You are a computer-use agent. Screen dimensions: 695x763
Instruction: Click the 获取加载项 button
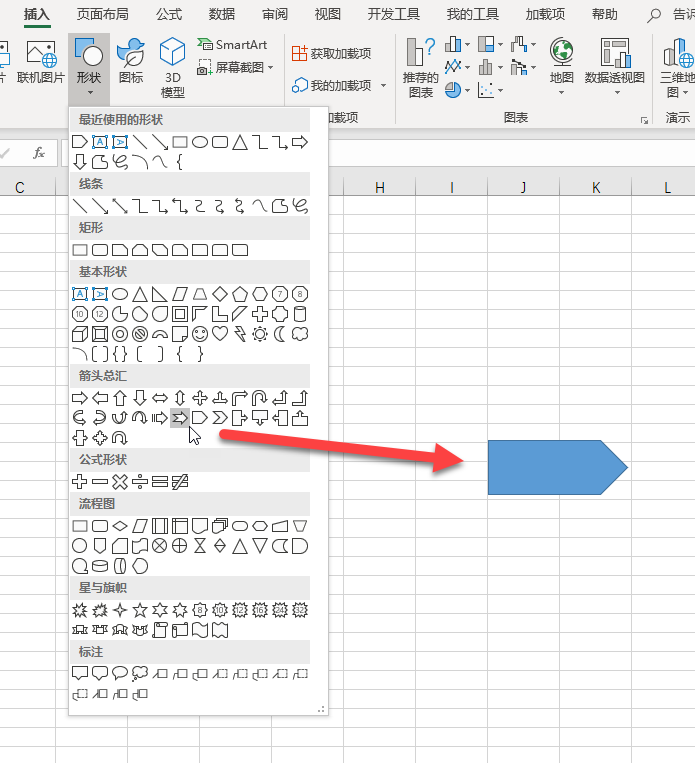coord(331,53)
